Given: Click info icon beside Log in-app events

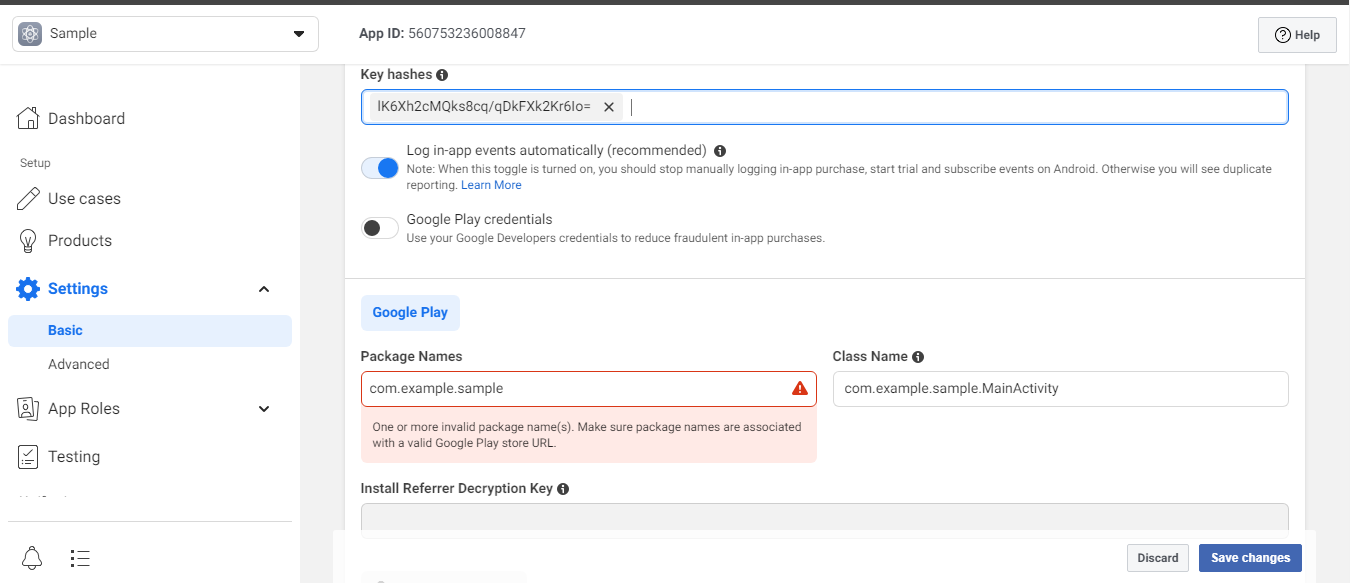Looking at the screenshot, I should [720, 151].
